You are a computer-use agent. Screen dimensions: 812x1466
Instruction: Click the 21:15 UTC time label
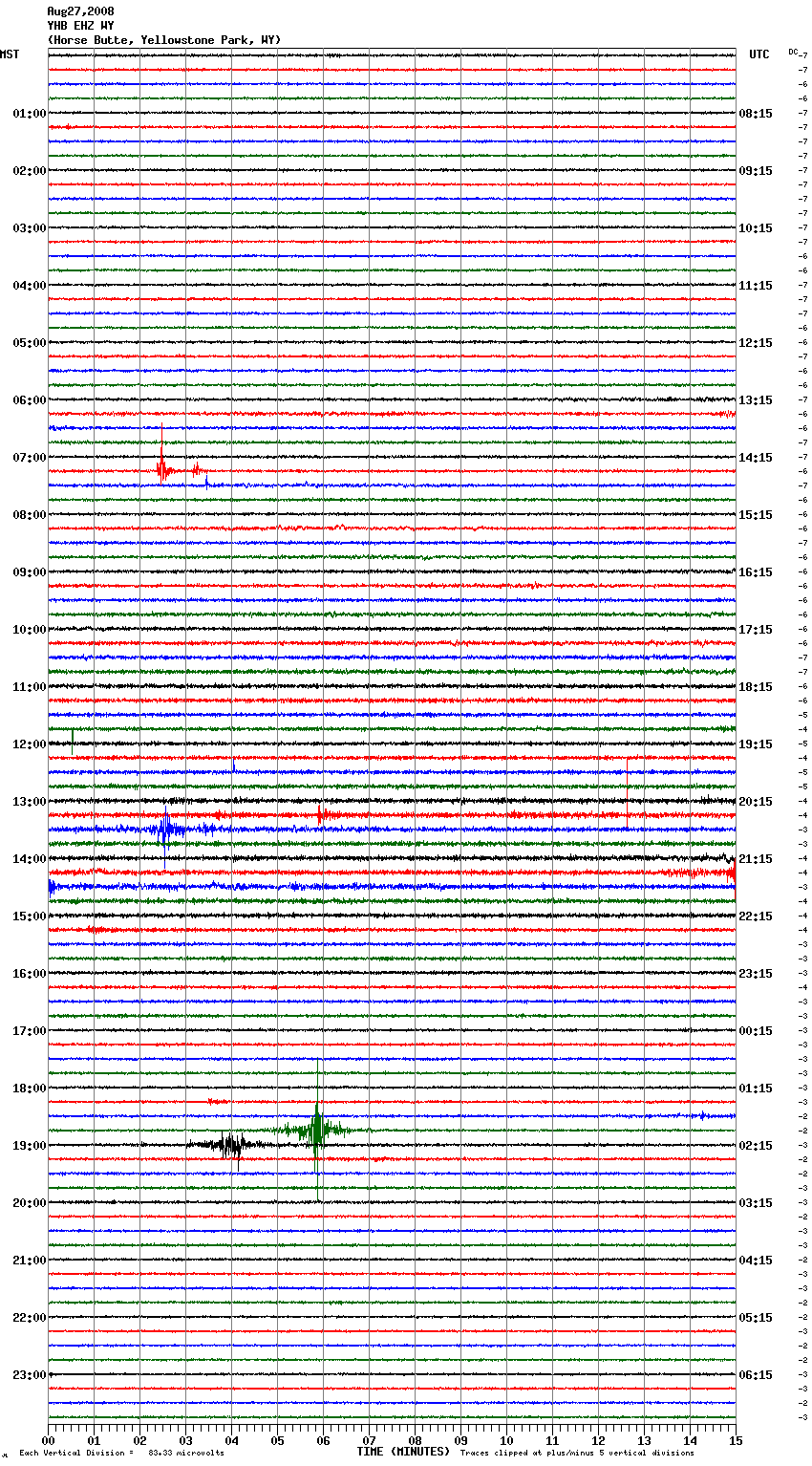pos(756,859)
